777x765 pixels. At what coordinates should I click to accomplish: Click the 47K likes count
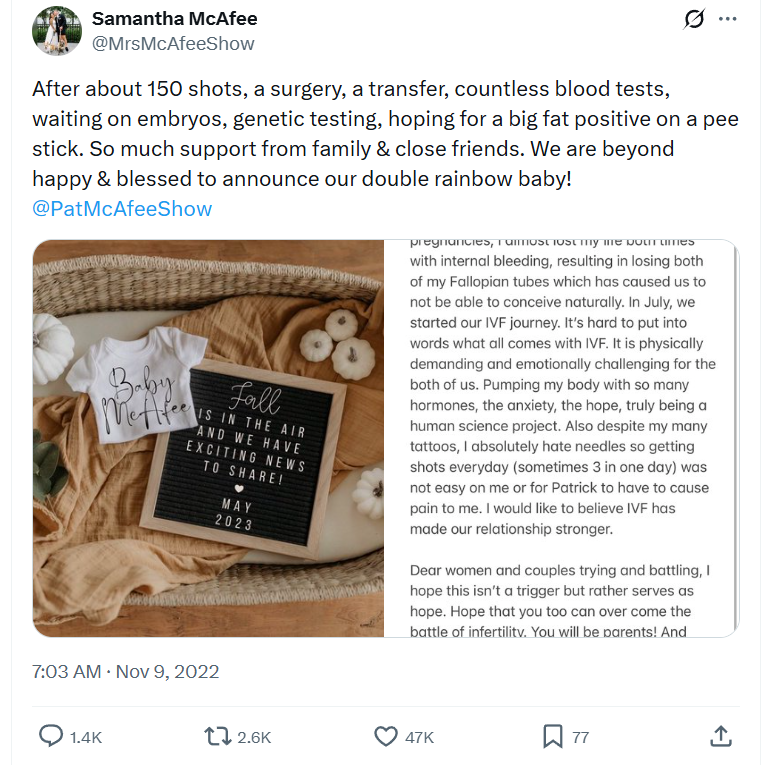pos(419,737)
